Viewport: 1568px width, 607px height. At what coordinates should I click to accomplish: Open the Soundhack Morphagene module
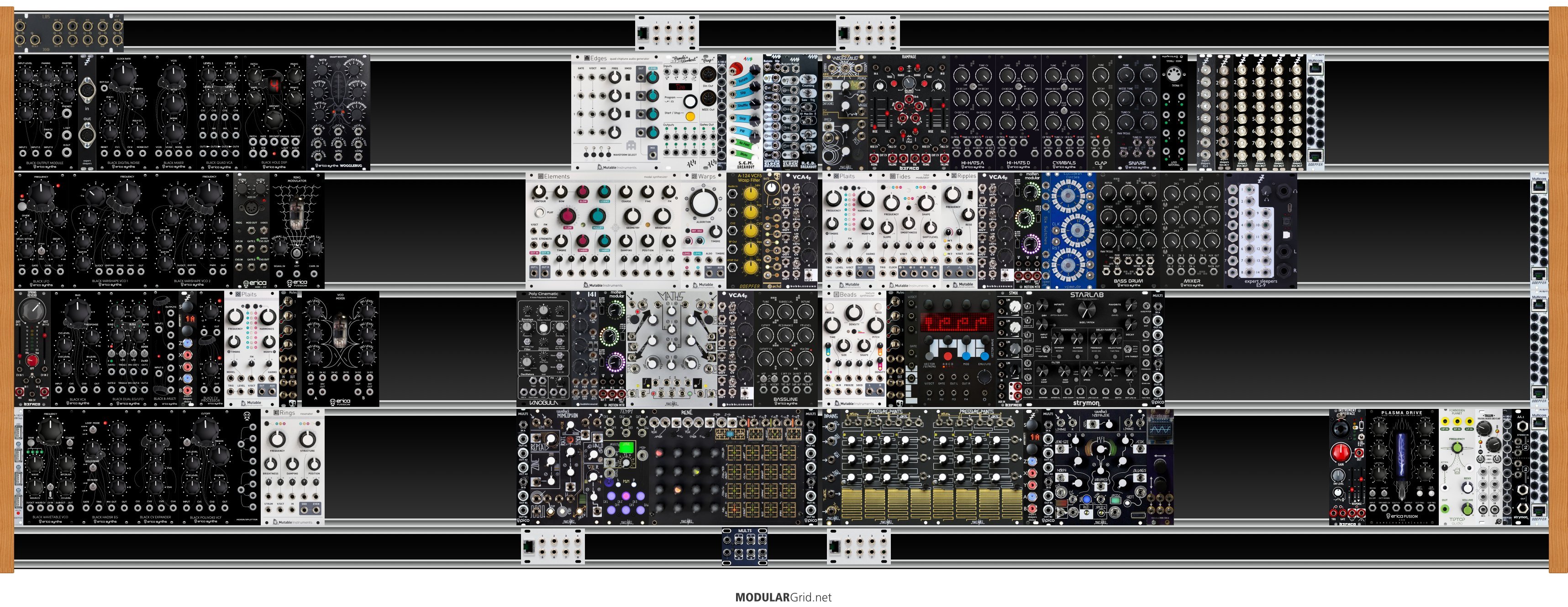click(1100, 466)
